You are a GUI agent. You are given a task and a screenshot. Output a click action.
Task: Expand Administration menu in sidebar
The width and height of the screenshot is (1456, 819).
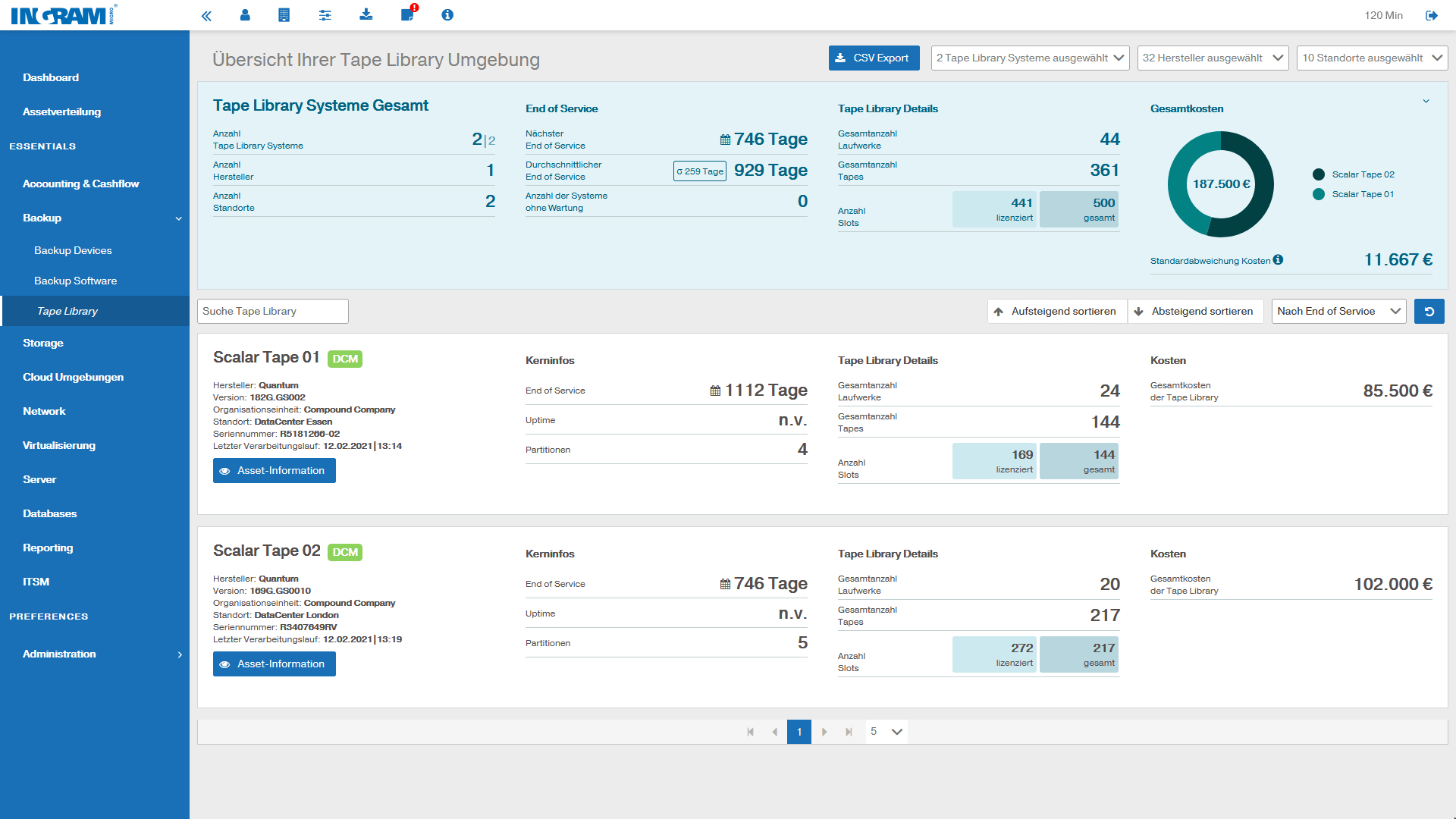coord(180,654)
